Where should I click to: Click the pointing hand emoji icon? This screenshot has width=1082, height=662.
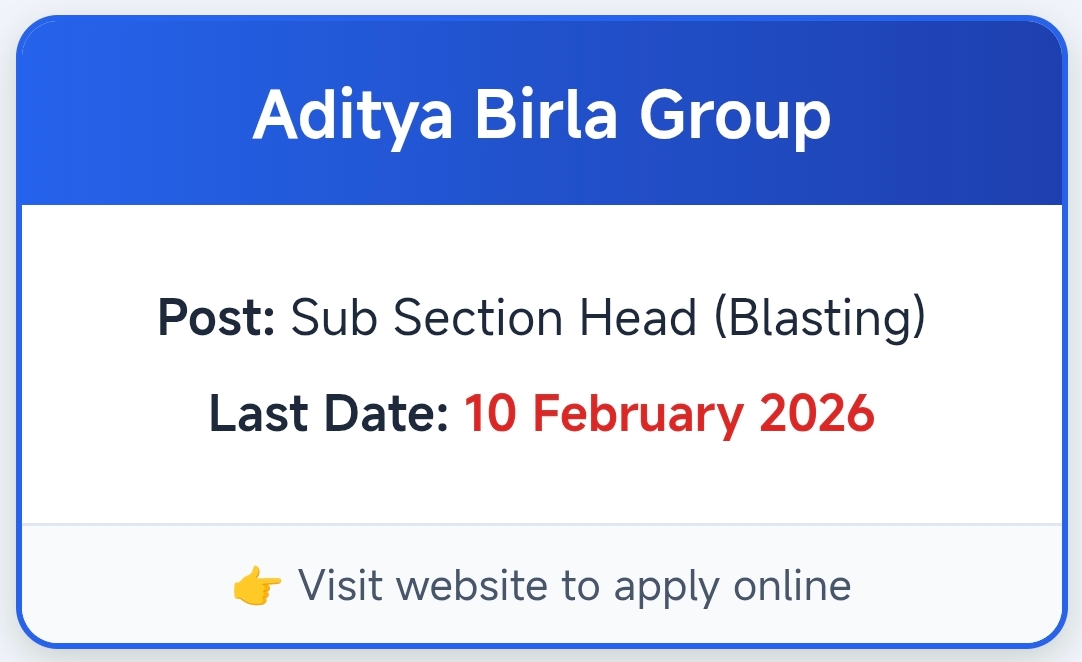tap(257, 586)
